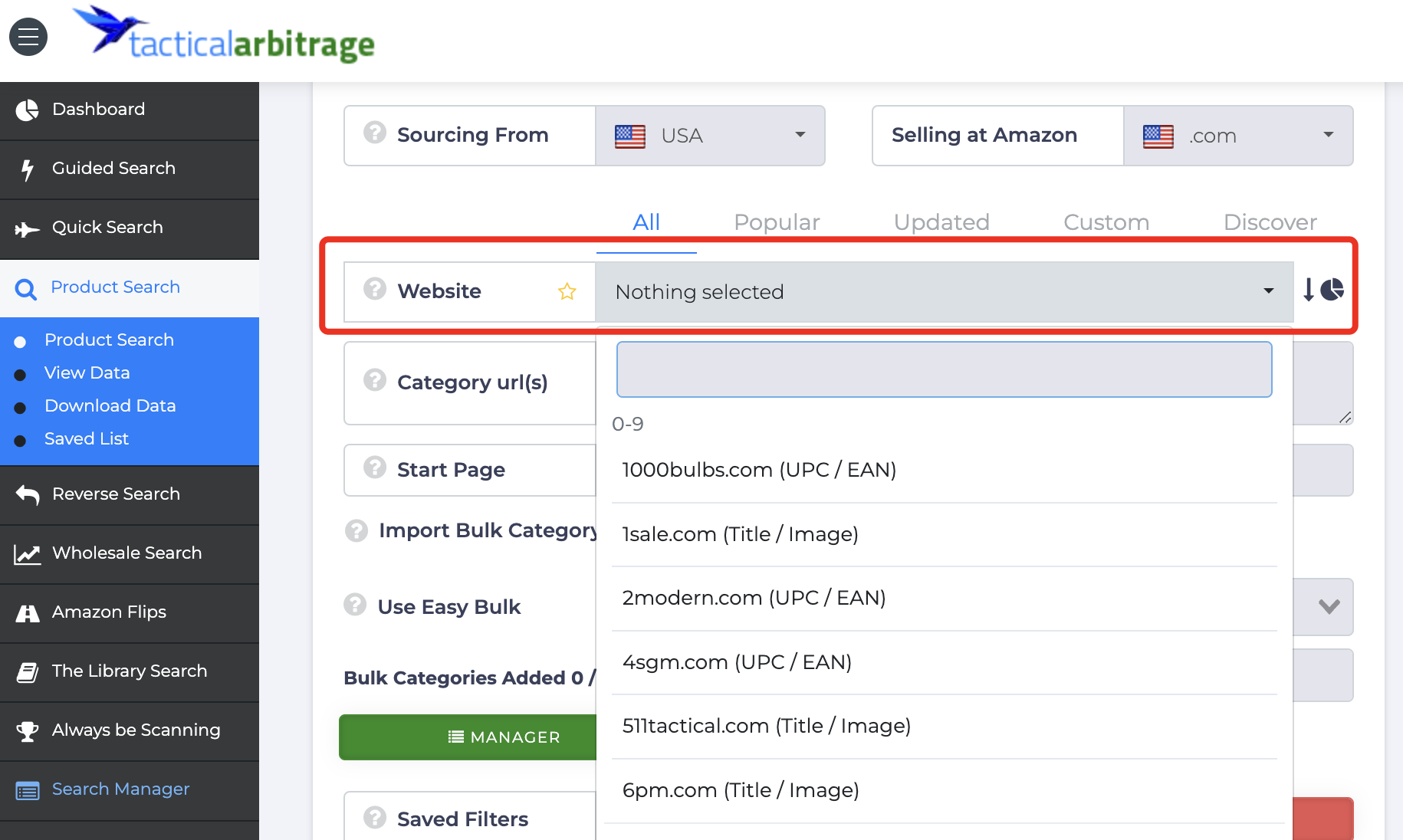1403x840 pixels.
Task: Click the Saved Filters help icon
Action: click(x=375, y=818)
